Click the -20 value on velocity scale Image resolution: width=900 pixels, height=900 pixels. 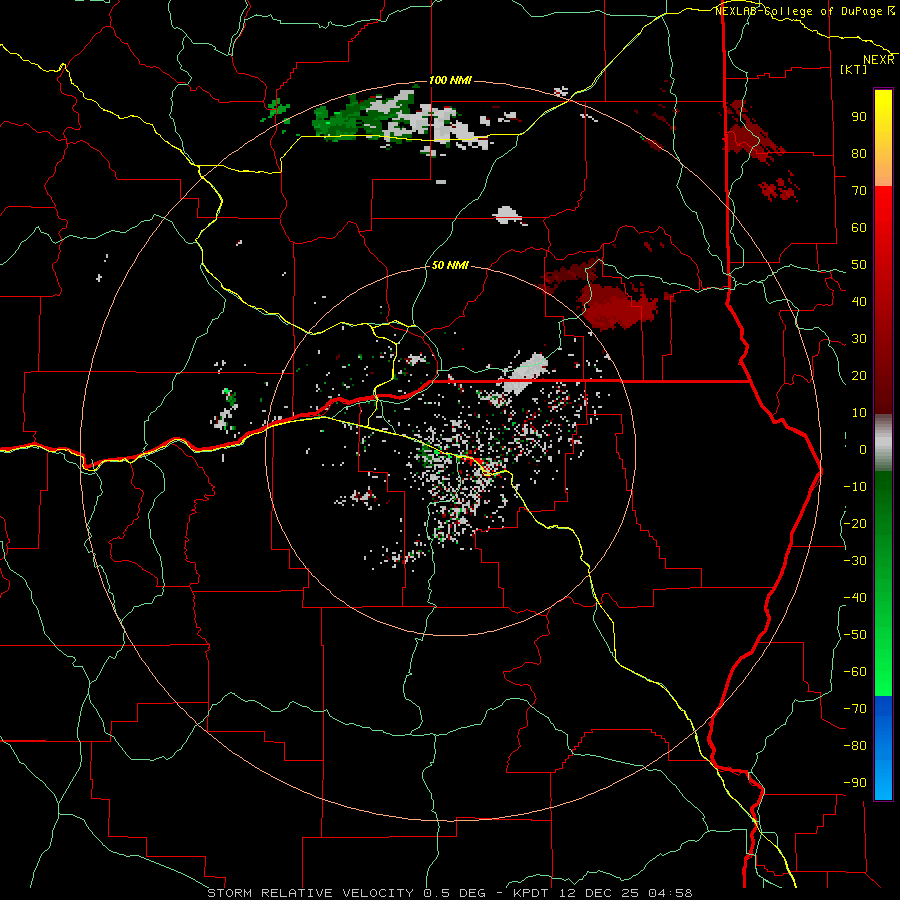(x=855, y=524)
